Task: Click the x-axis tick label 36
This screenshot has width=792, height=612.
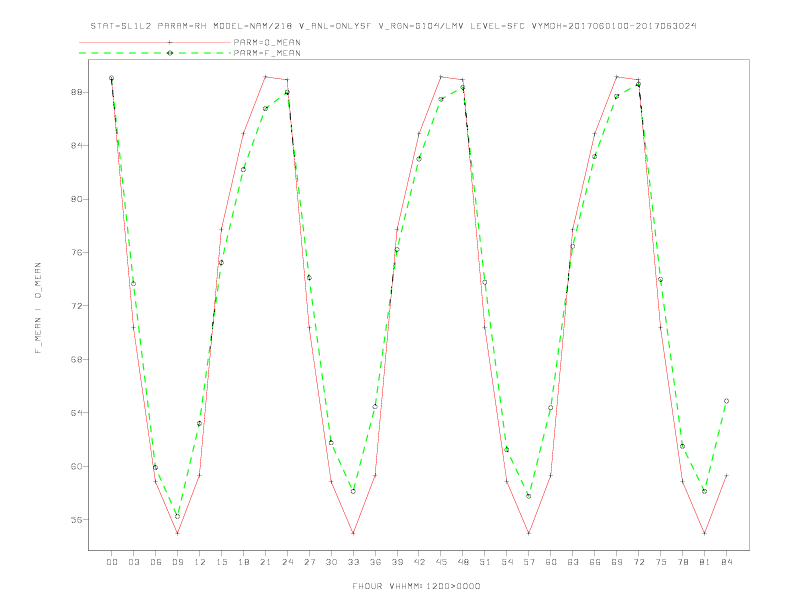Action: 375,562
